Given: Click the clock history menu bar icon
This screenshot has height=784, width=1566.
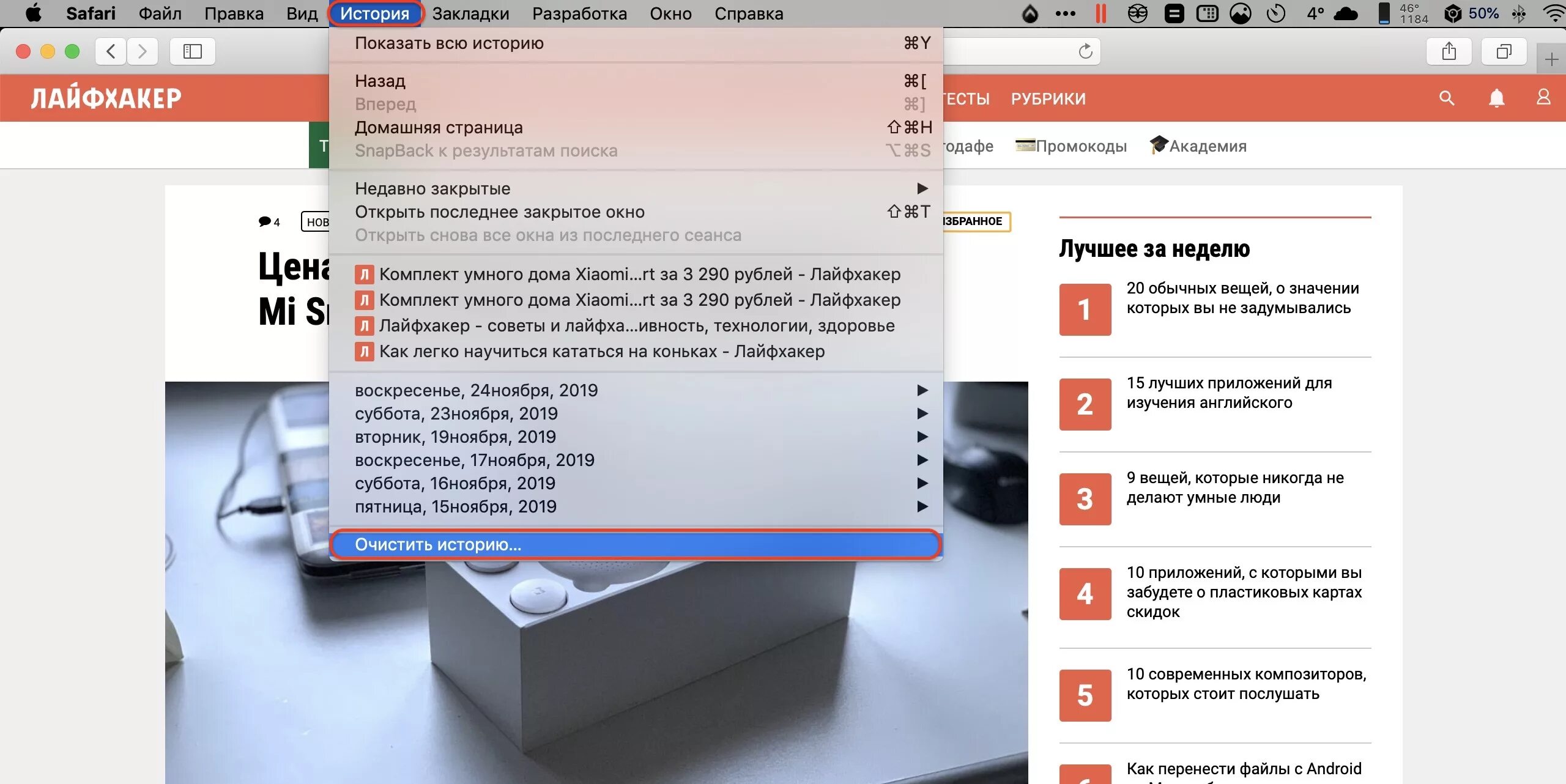Looking at the screenshot, I should pyautogui.click(x=1275, y=13).
